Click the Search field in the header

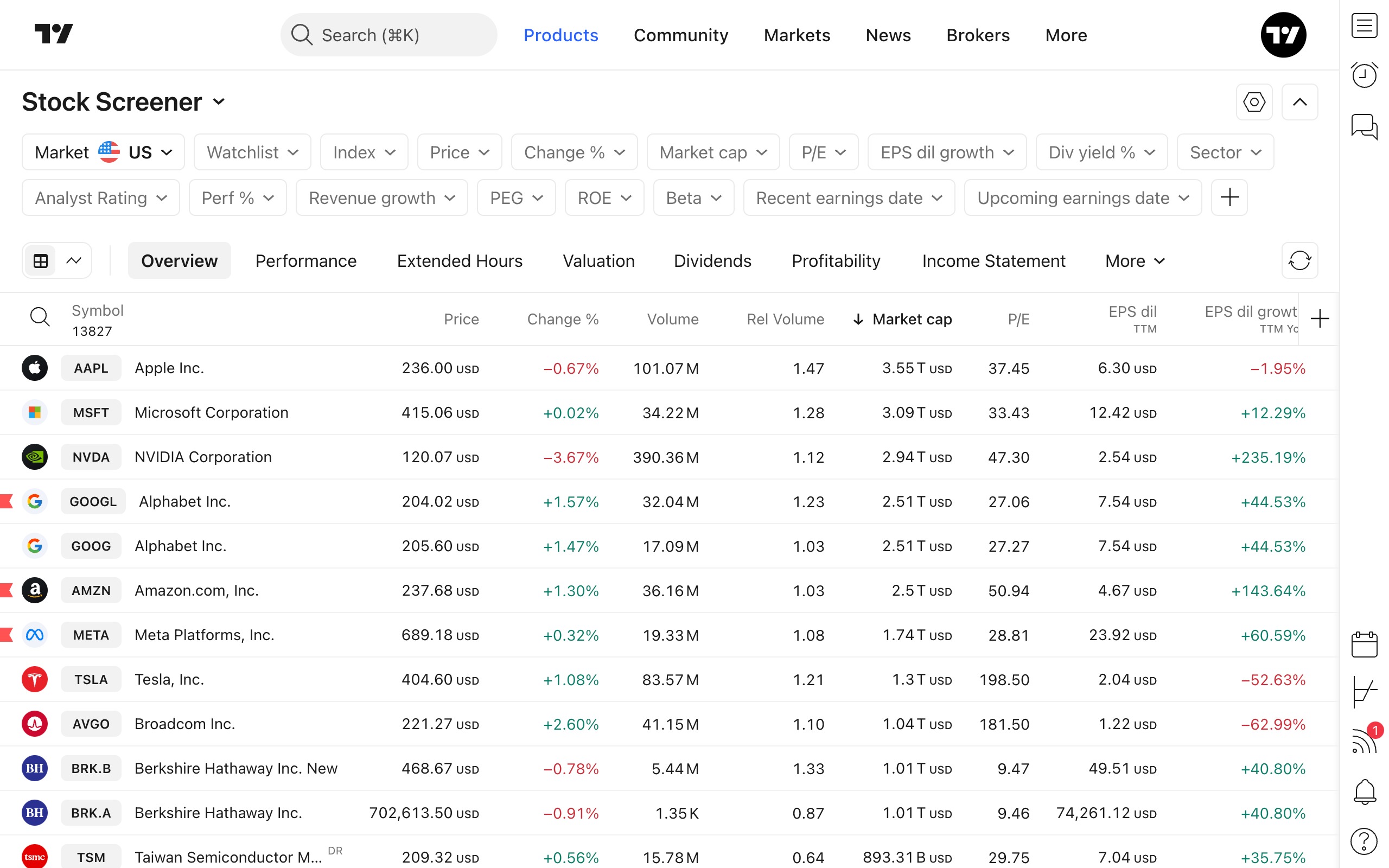[388, 35]
